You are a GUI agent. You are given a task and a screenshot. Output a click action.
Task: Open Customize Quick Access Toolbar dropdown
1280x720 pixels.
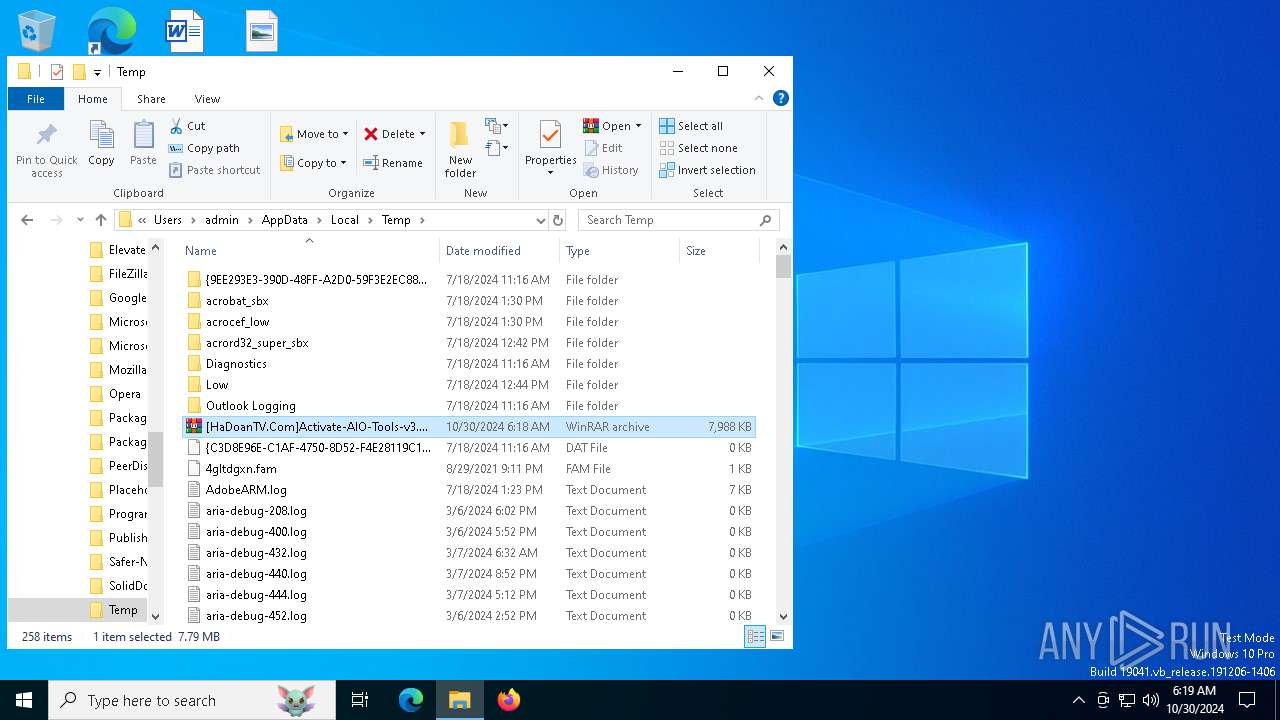pos(97,72)
